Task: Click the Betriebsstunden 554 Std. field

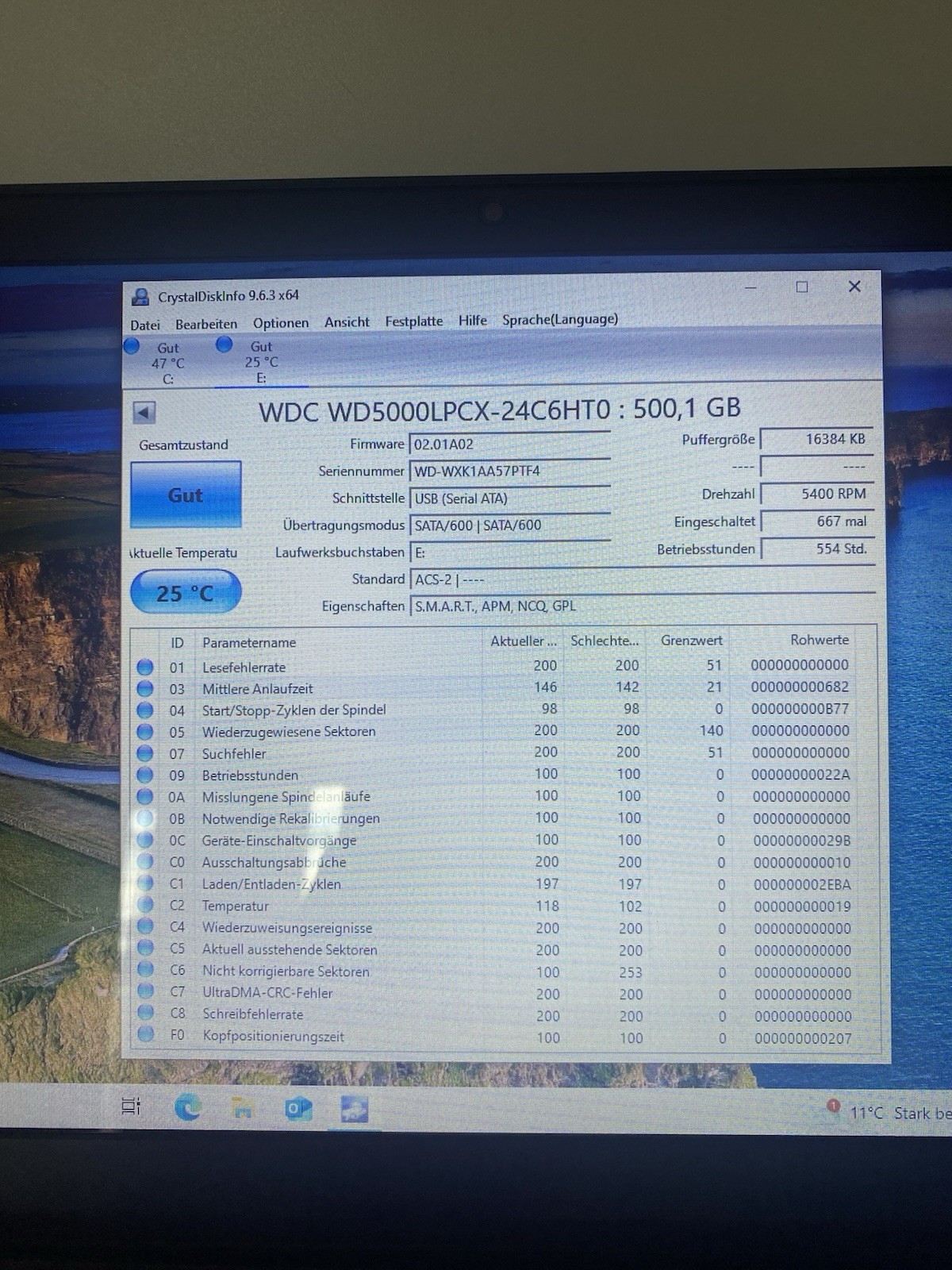Action: [816, 548]
